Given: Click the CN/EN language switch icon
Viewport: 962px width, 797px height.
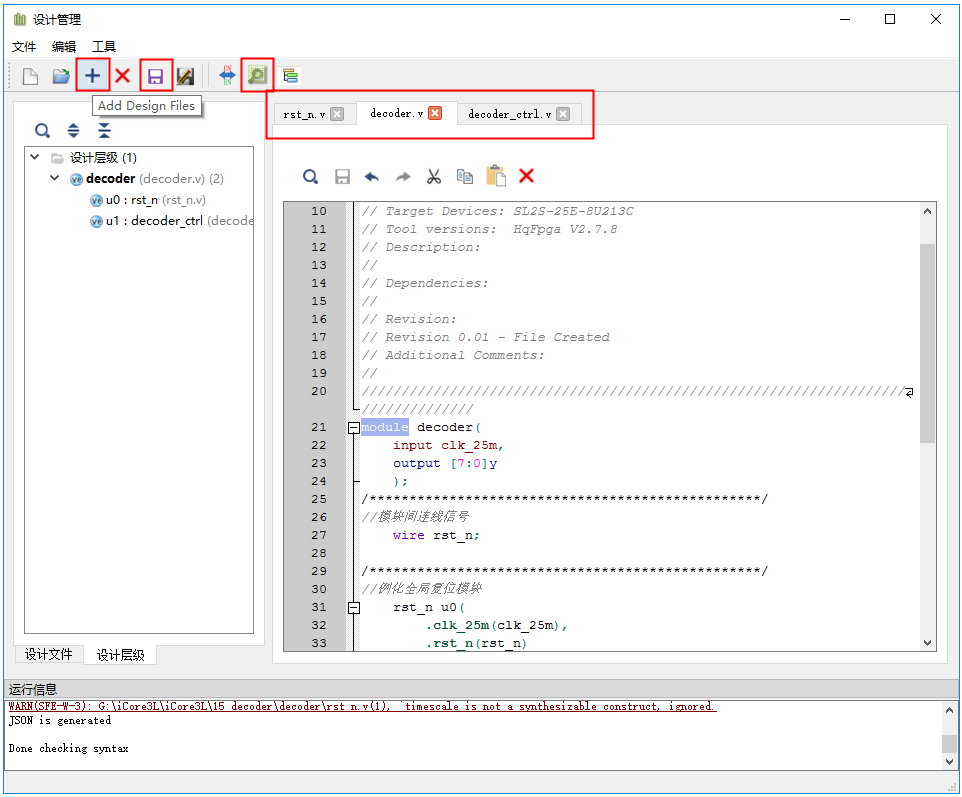Looking at the screenshot, I should click(x=227, y=76).
